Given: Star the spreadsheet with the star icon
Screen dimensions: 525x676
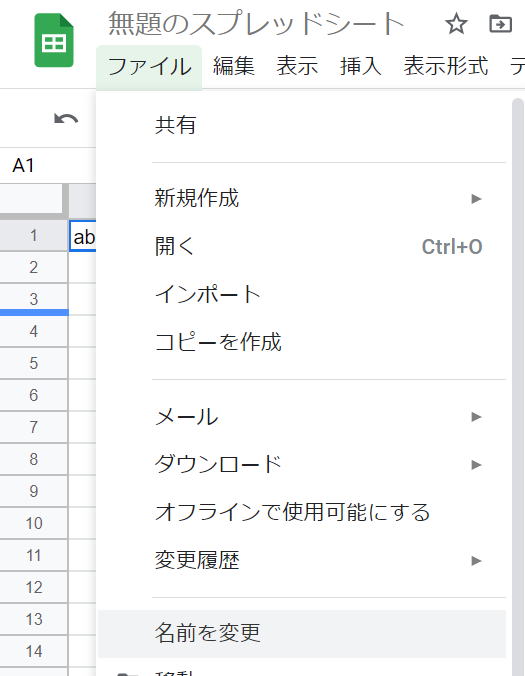Looking at the screenshot, I should (456, 23).
